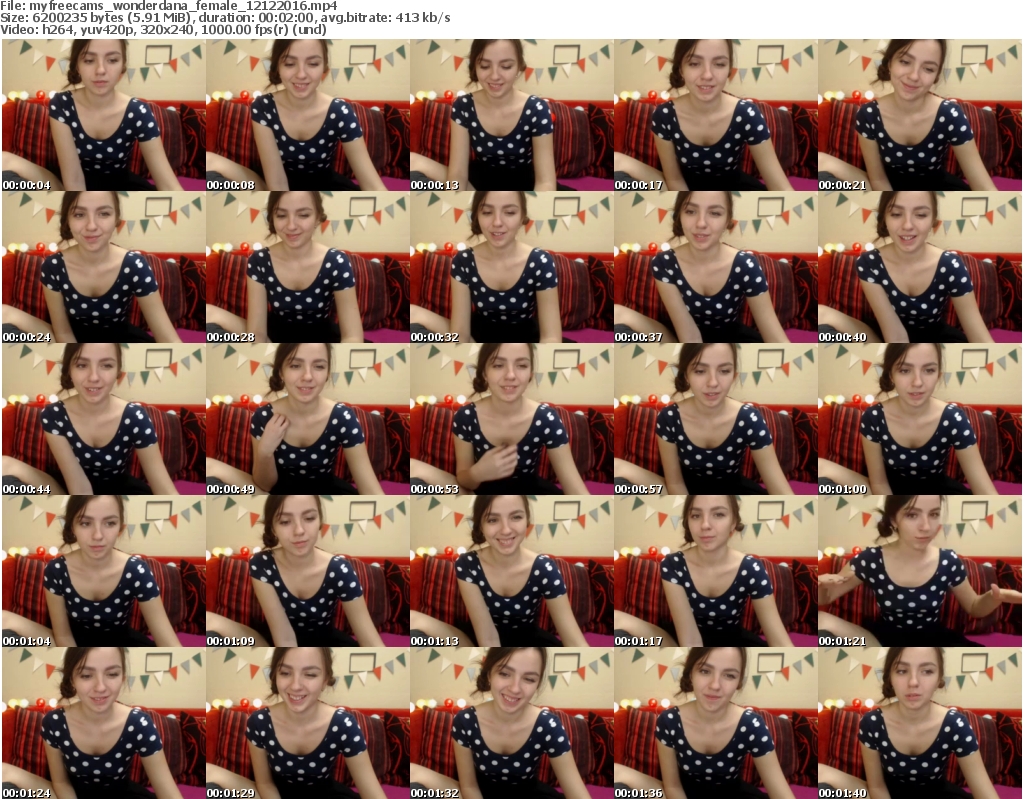Select the thumbnail timestamped 00:01:13

(512, 571)
